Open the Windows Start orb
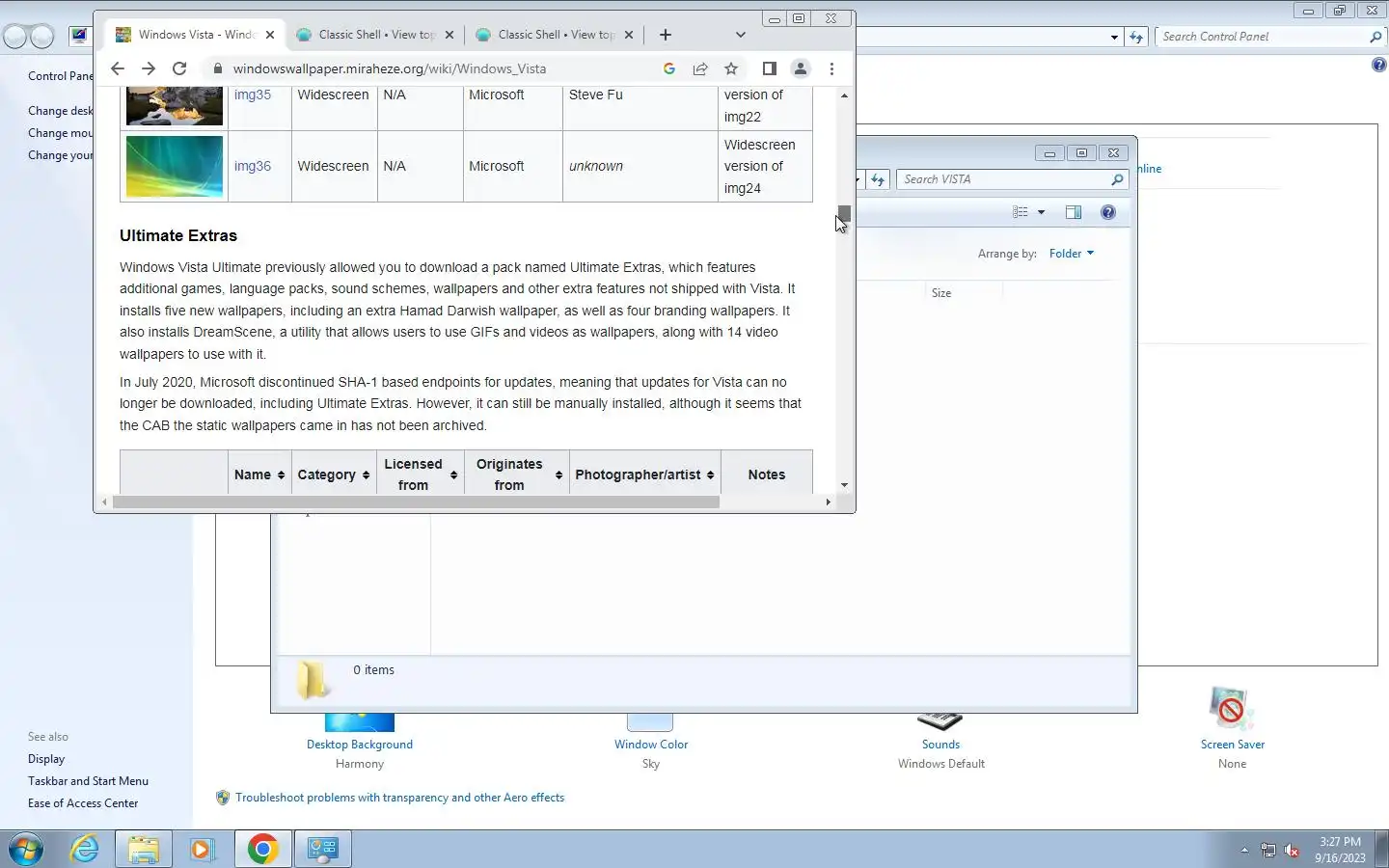This screenshot has width=1389, height=868. click(26, 849)
